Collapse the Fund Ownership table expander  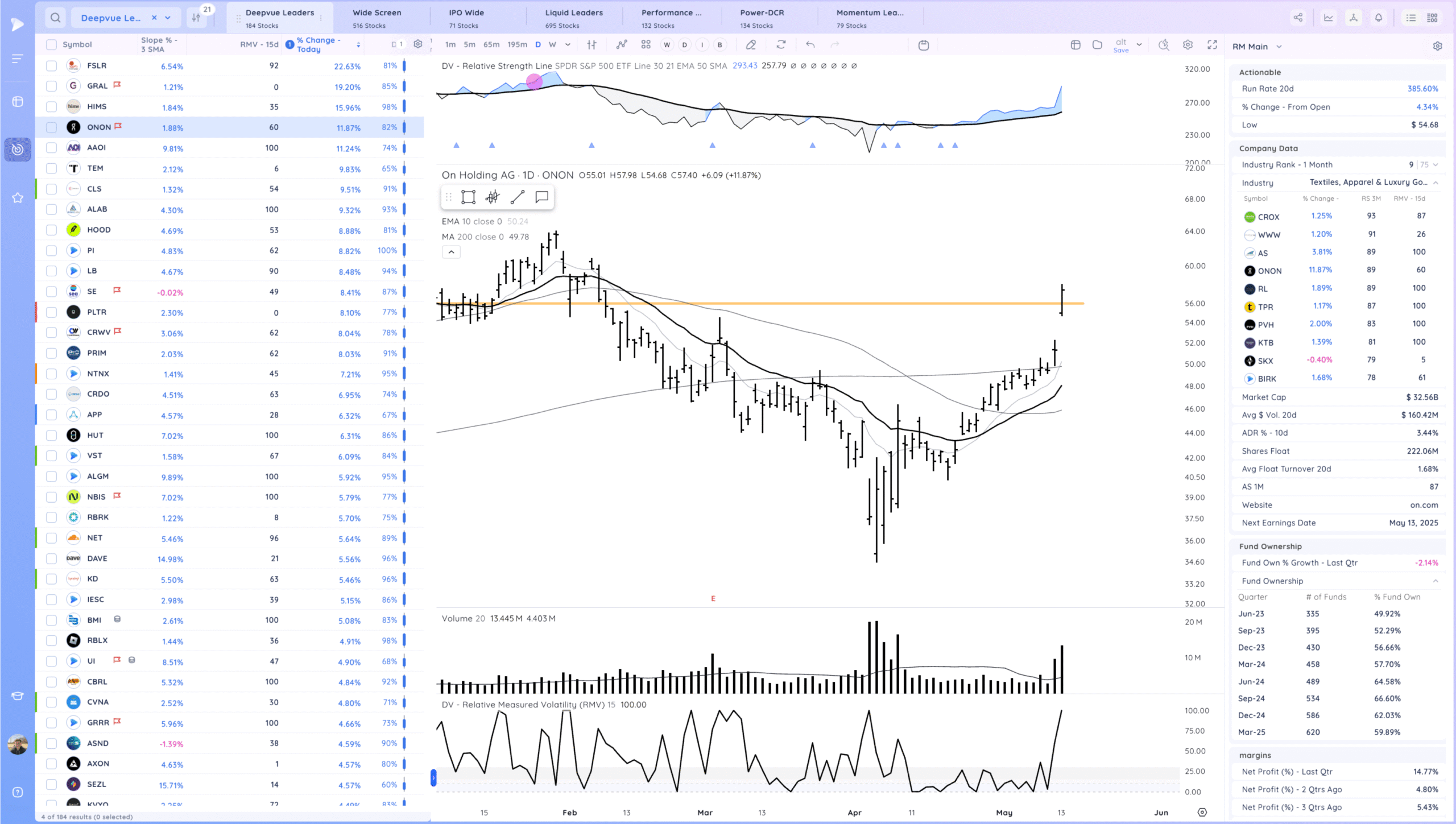pos(1436,581)
